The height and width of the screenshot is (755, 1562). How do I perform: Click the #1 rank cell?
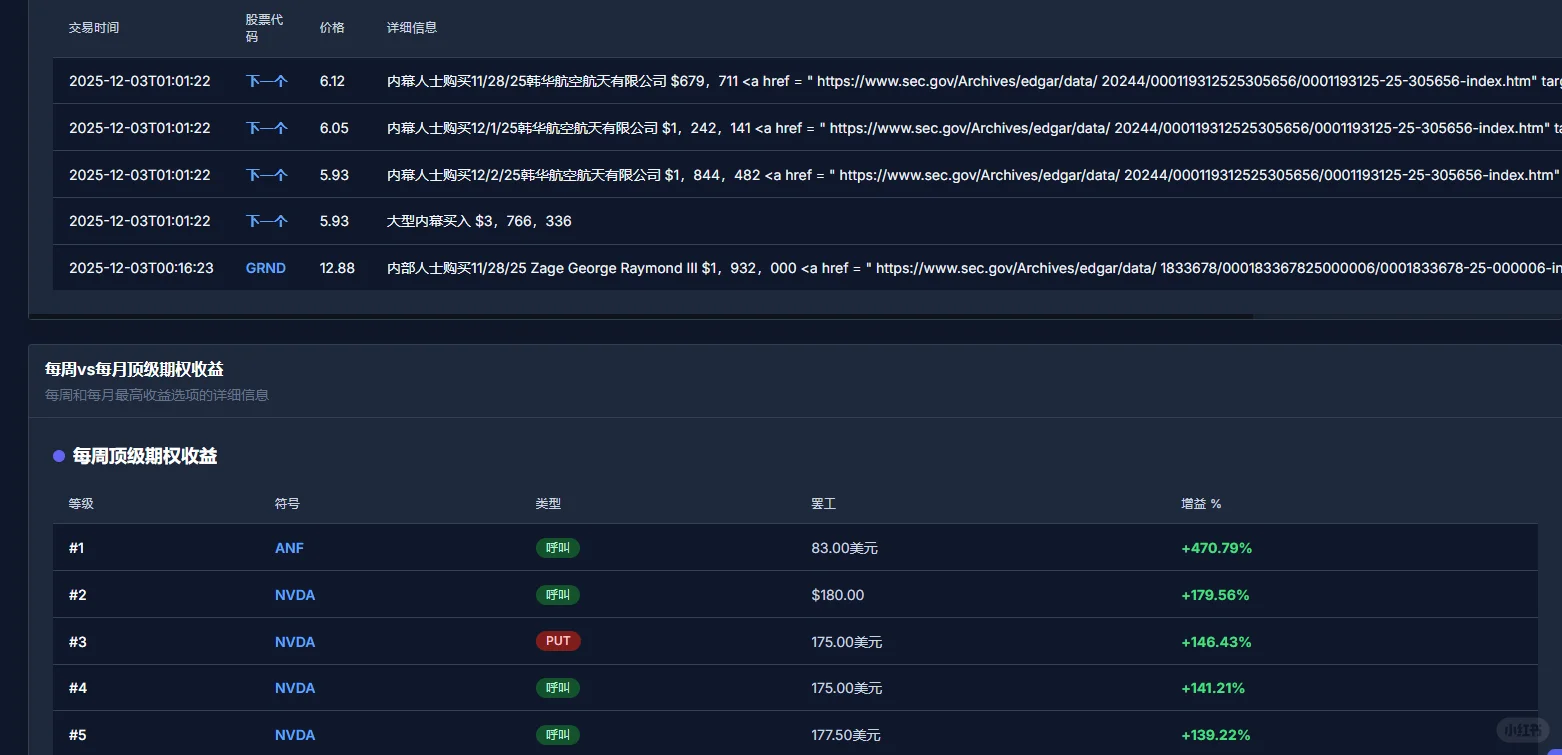click(x=77, y=548)
